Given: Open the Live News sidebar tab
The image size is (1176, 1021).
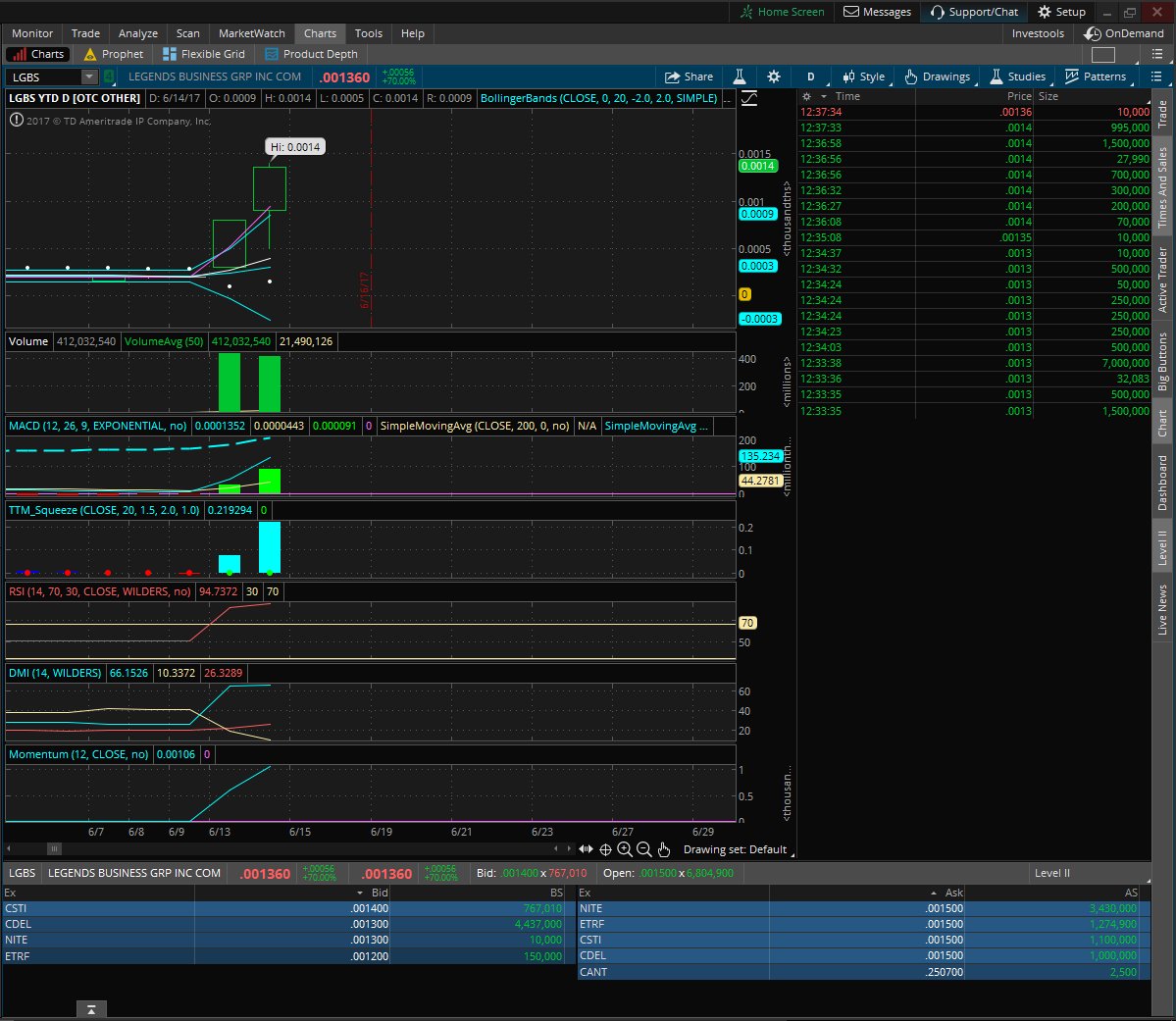Looking at the screenshot, I should click(x=1161, y=609).
